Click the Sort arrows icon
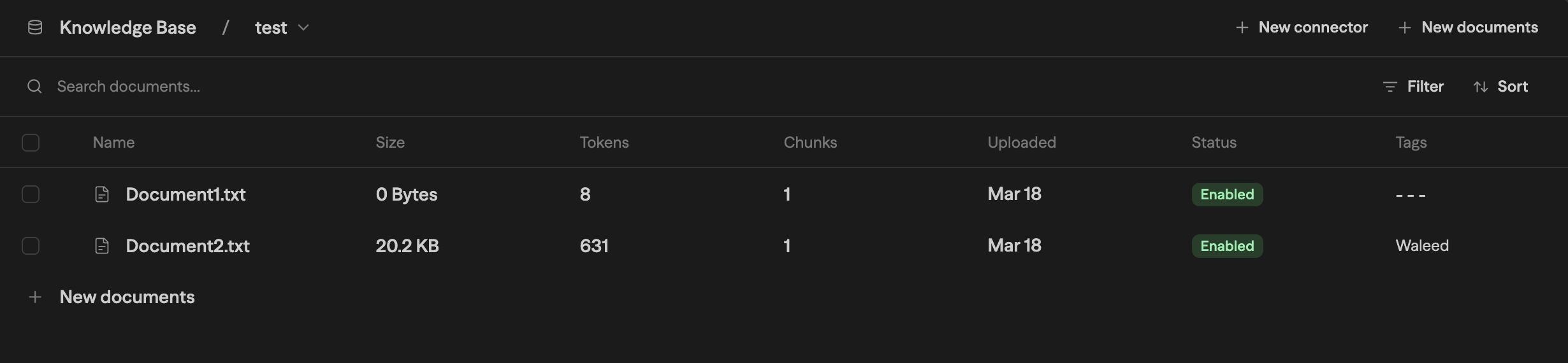This screenshot has height=363, width=1568. pos(1481,87)
